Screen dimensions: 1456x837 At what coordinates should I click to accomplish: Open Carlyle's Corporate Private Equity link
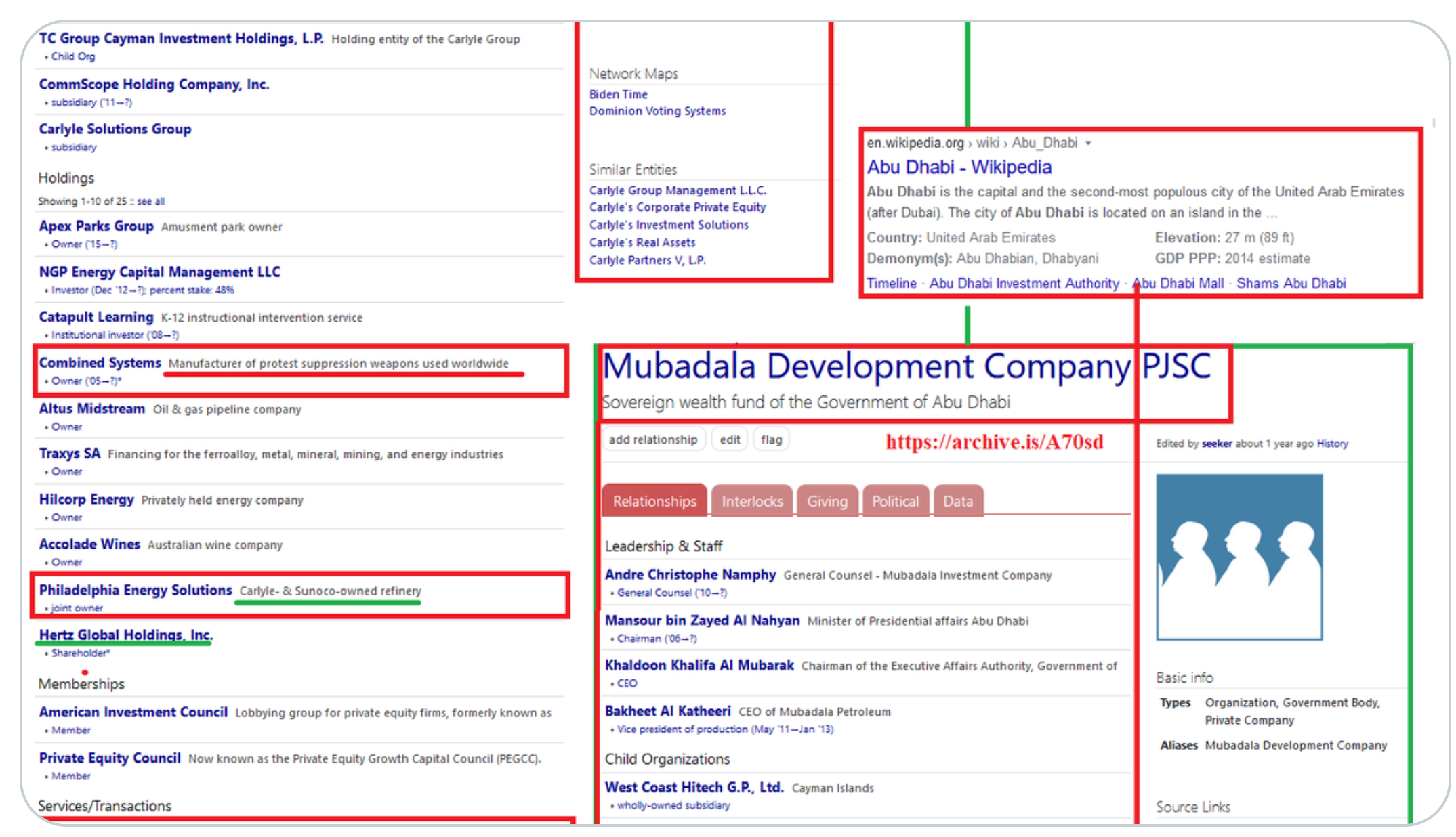pos(678,207)
